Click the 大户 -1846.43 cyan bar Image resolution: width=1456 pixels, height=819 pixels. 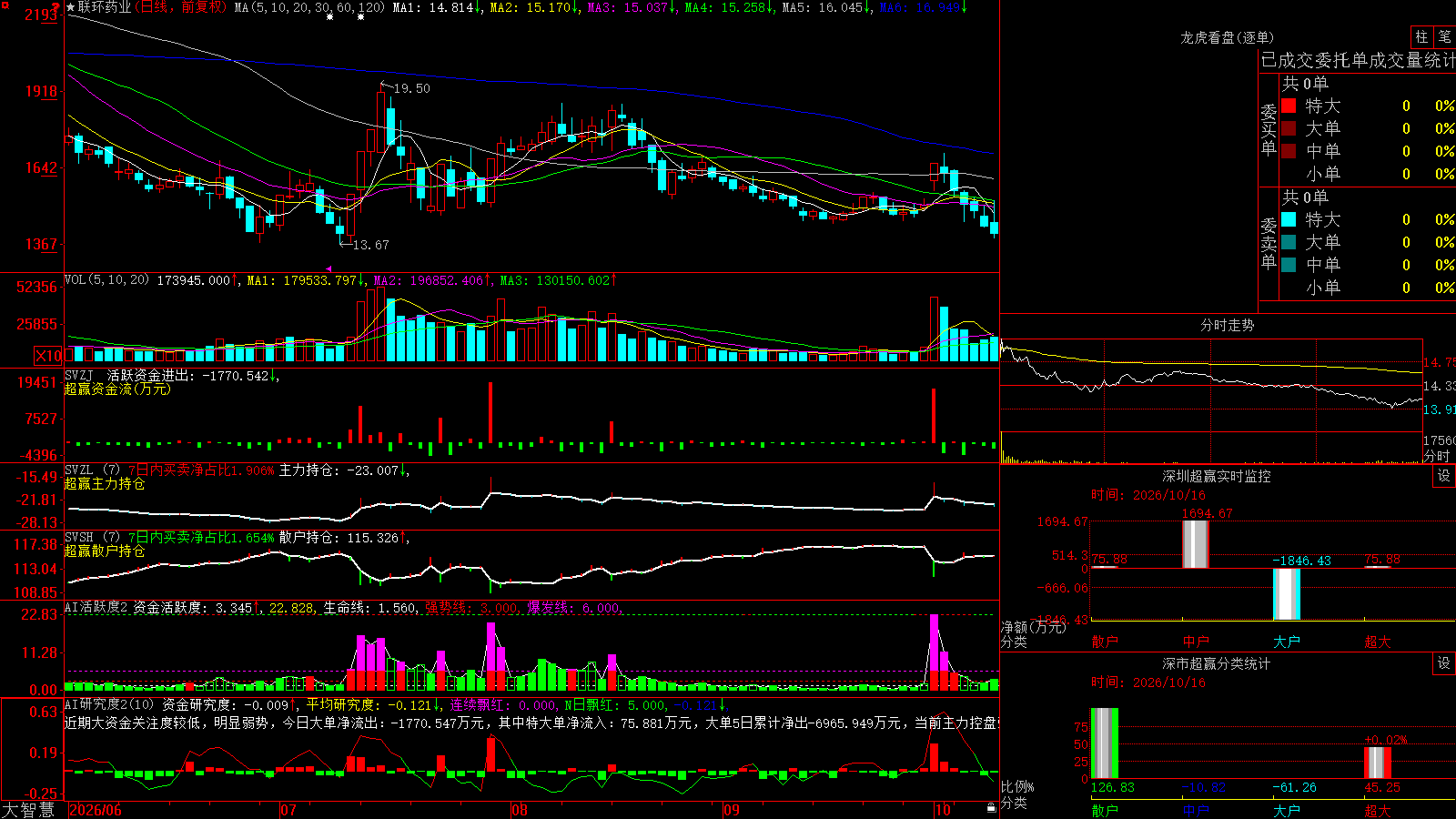1287,594
